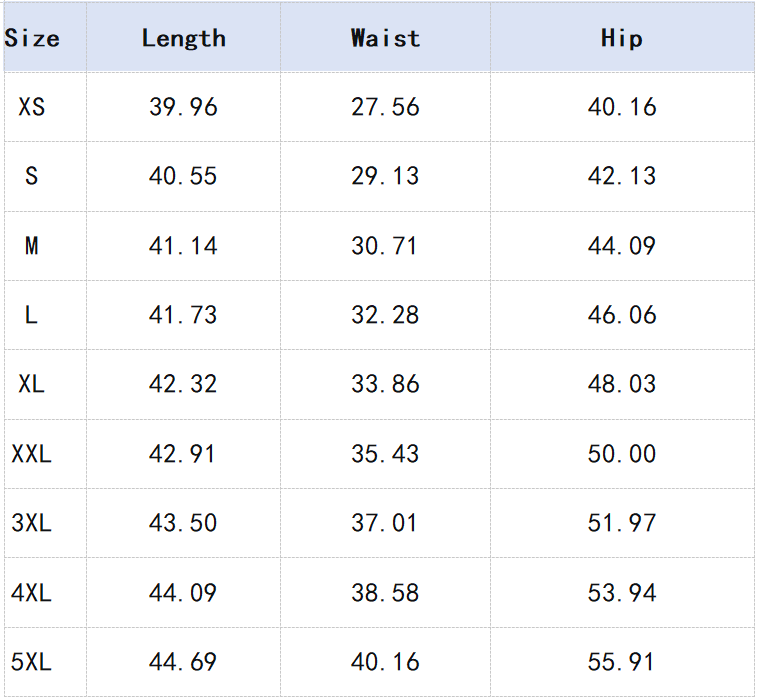Click the Hip column header
This screenshot has height=698, width=758.
click(621, 39)
